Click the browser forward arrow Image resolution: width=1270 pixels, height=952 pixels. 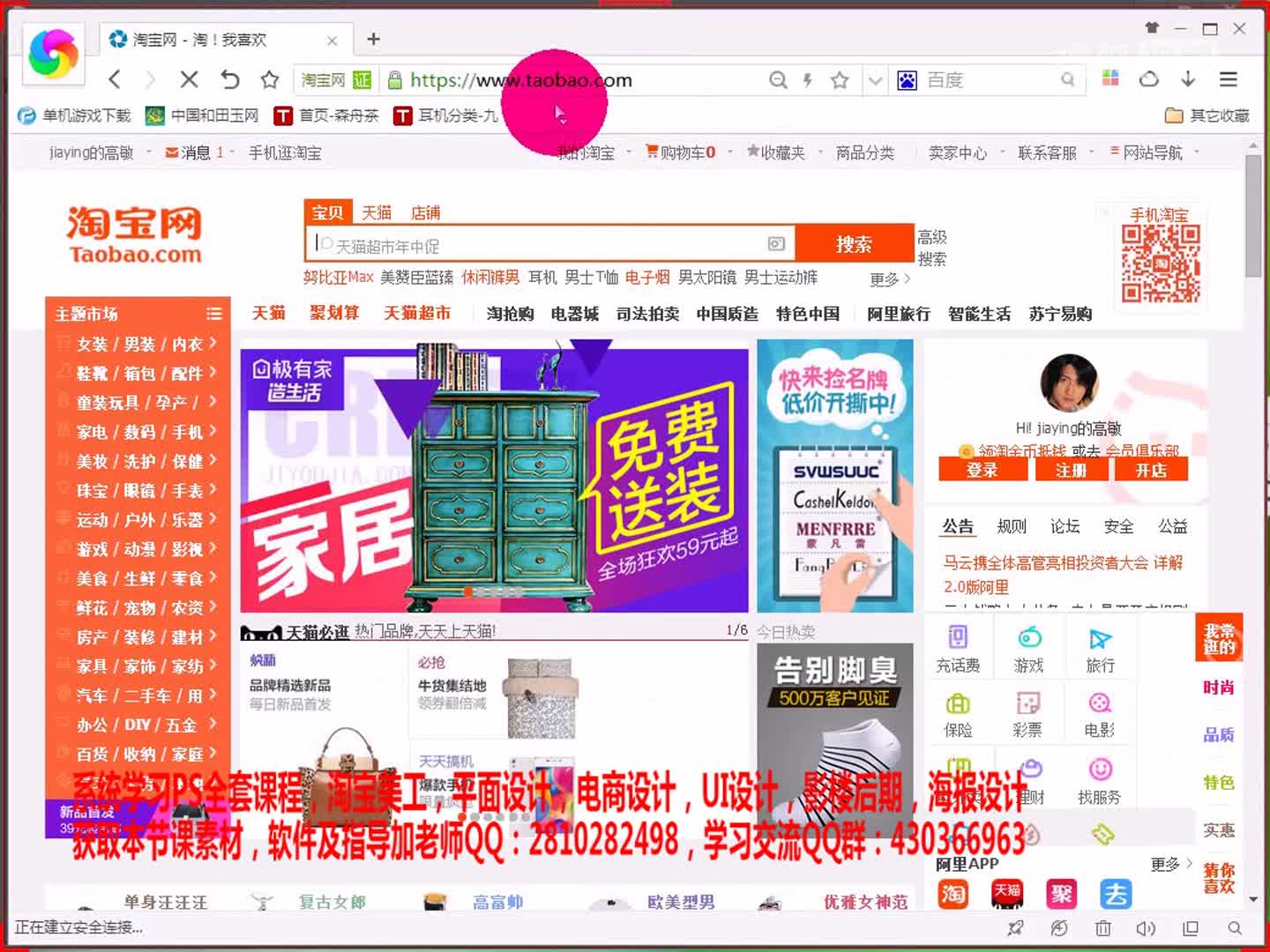tap(150, 80)
